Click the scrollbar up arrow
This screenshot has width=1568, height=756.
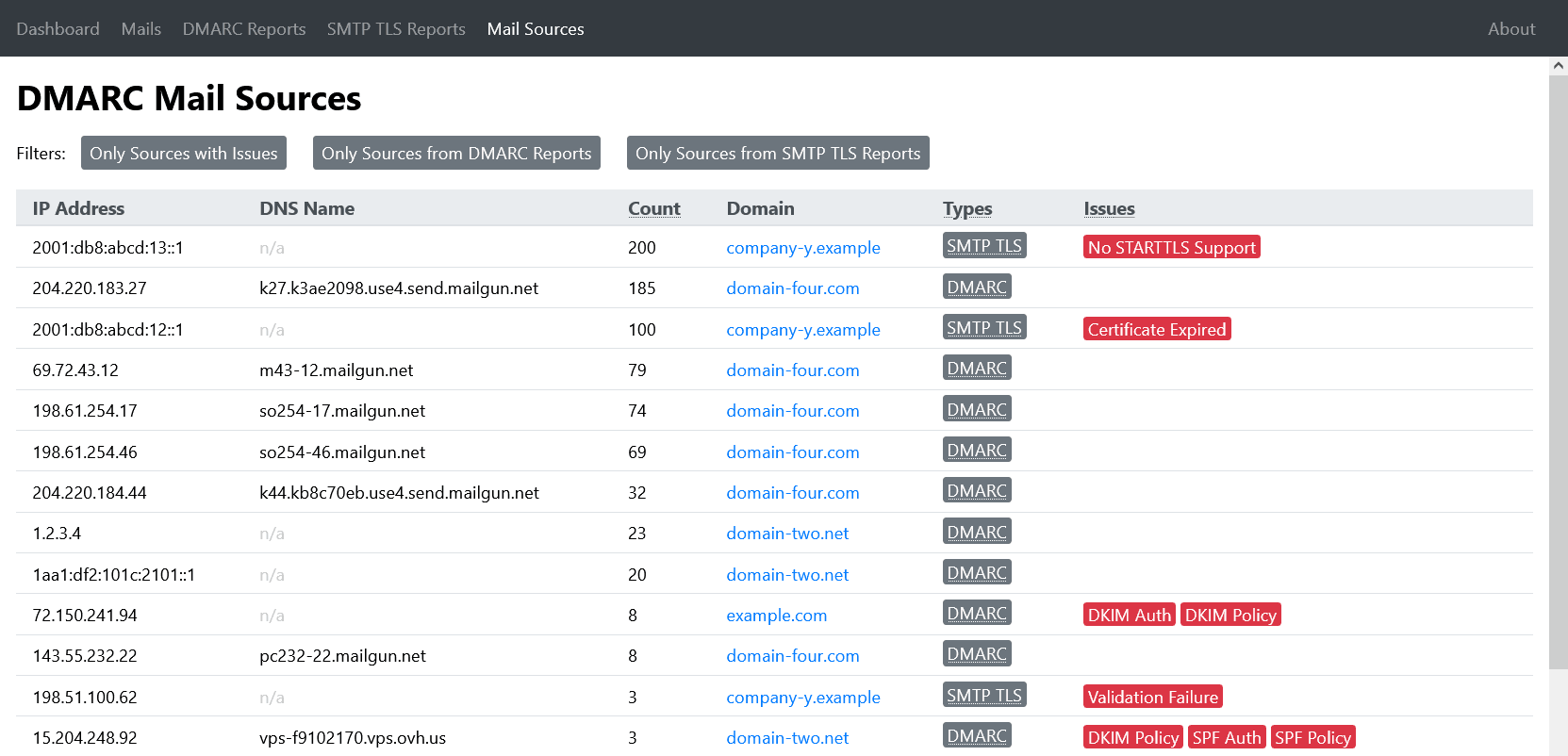[1558, 66]
